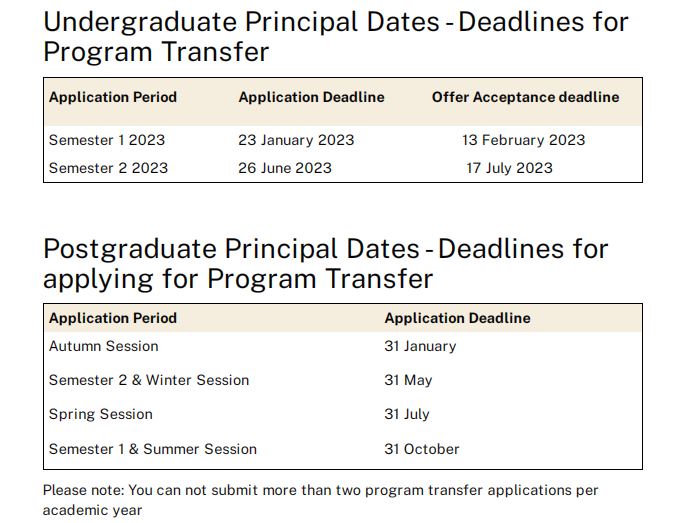Viewport: 677px width, 523px height.
Task: Click the Please note text about two applications
Action: click(320, 500)
